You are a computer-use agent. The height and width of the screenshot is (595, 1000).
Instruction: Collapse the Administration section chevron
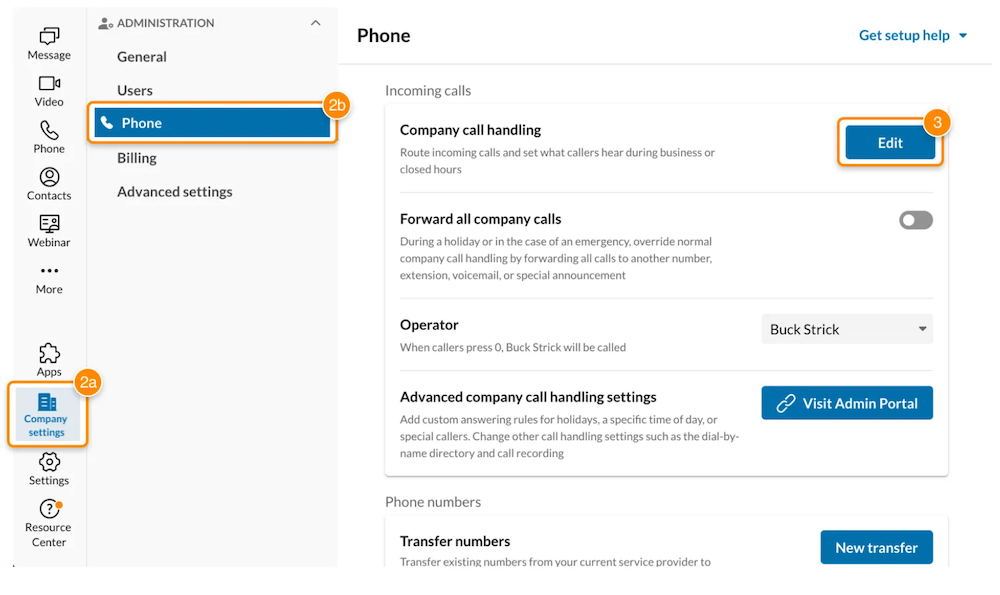[316, 23]
